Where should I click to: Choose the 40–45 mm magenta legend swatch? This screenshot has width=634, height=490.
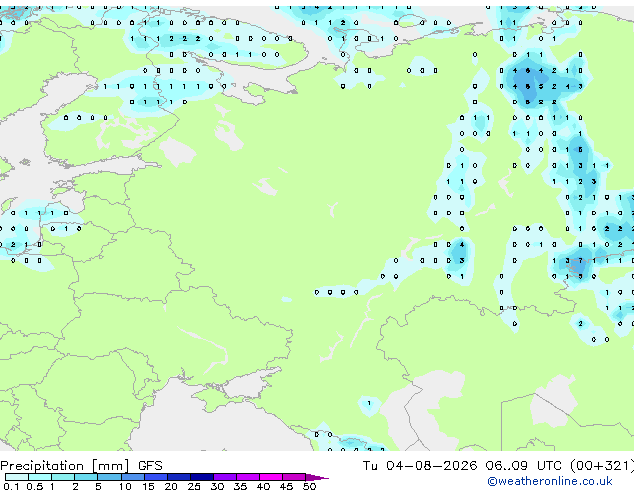coord(271,477)
